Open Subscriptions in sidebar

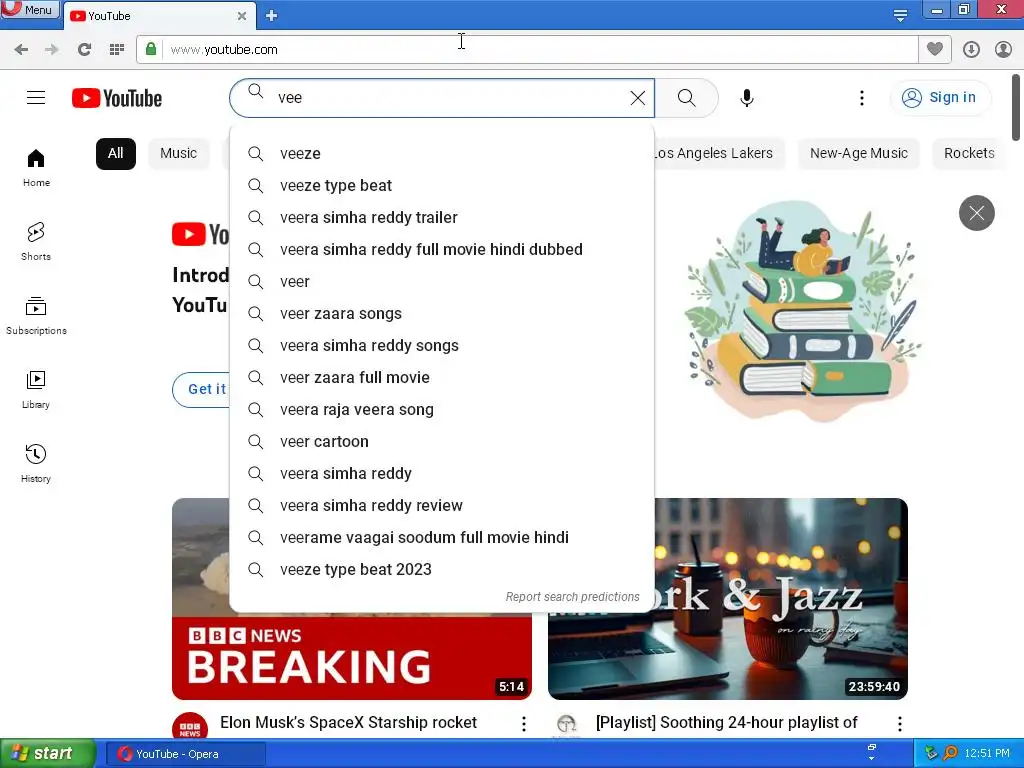[x=36, y=316]
